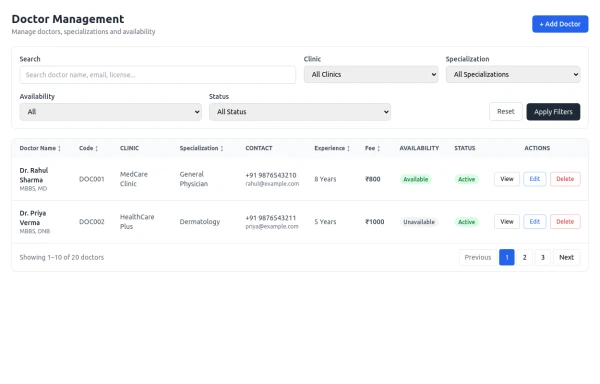
Task: Edit Dr. Priya Verma's record
Action: (x=535, y=222)
